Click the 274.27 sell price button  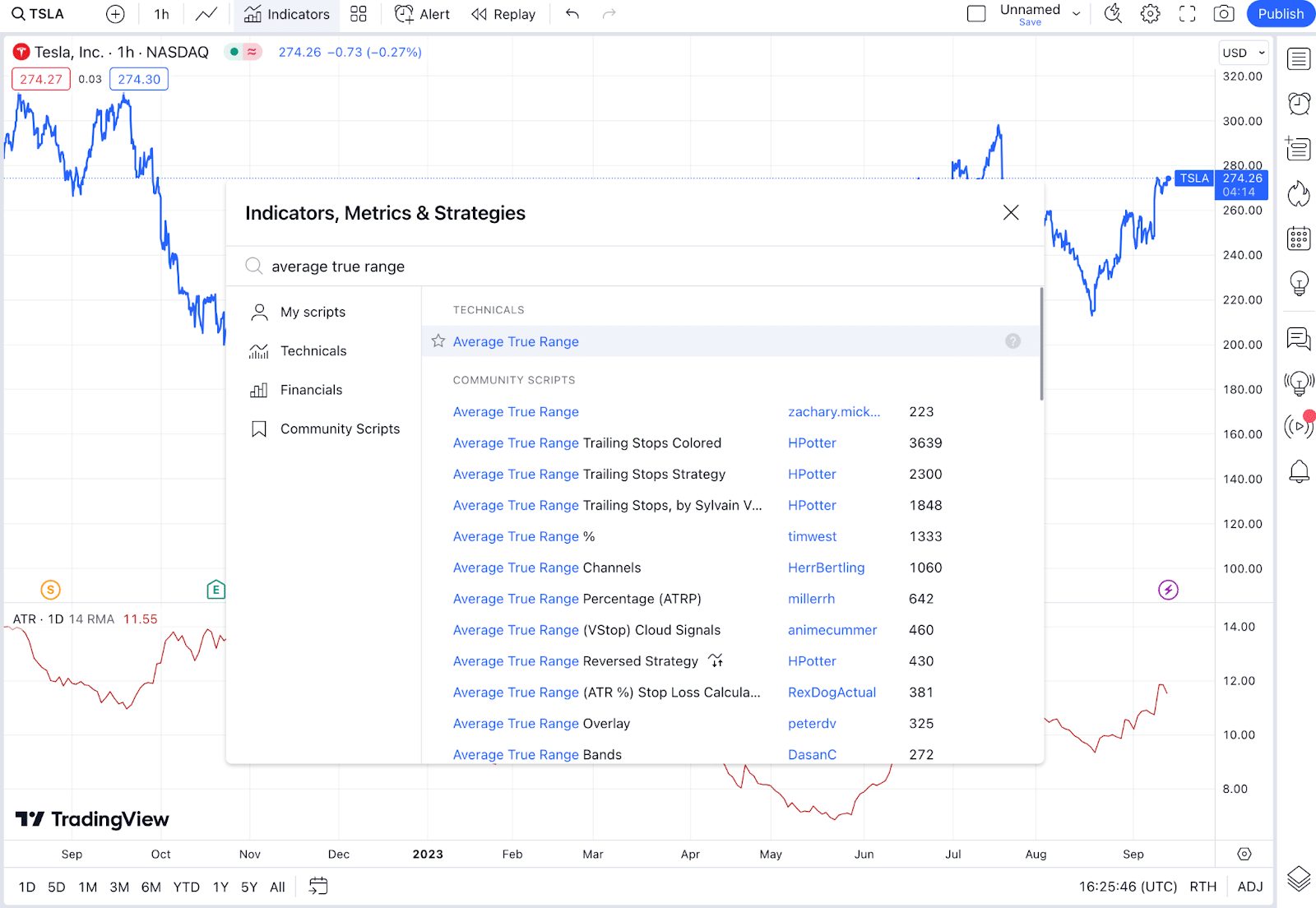[41, 80]
